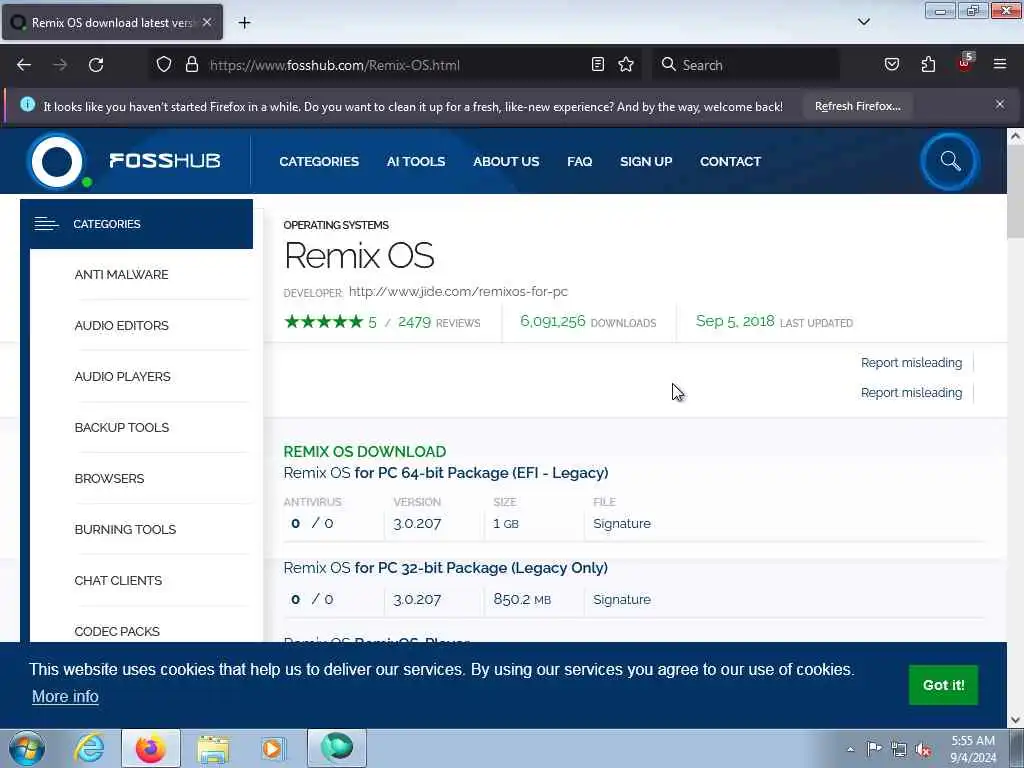1024x768 pixels.
Task: Open the Firefox hamburger menu
Action: [x=1000, y=64]
